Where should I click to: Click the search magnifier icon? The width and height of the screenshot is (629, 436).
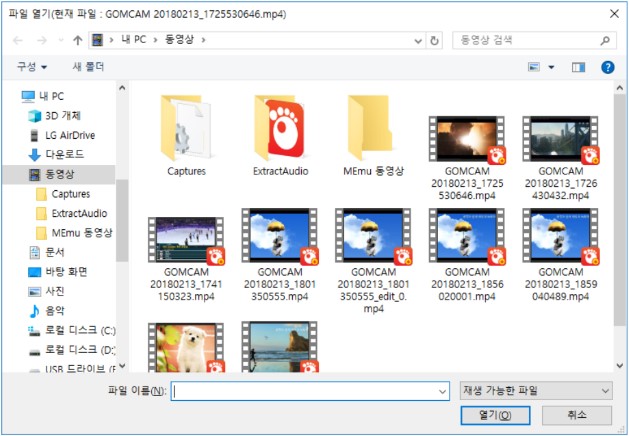tap(605, 41)
